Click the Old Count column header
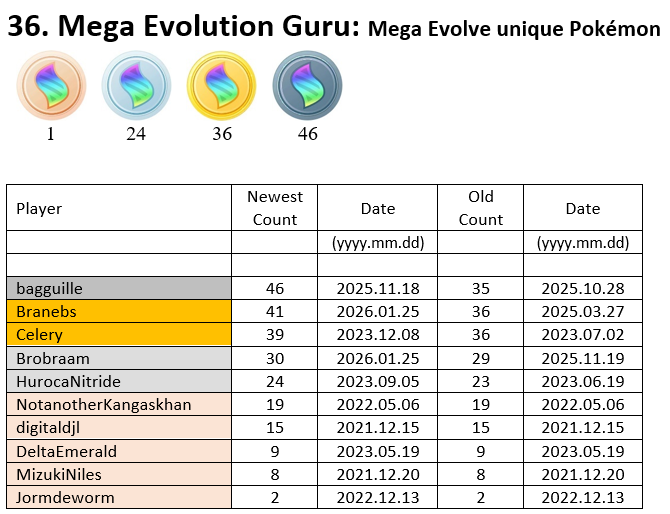This screenshot has width=670, height=514. tap(481, 208)
